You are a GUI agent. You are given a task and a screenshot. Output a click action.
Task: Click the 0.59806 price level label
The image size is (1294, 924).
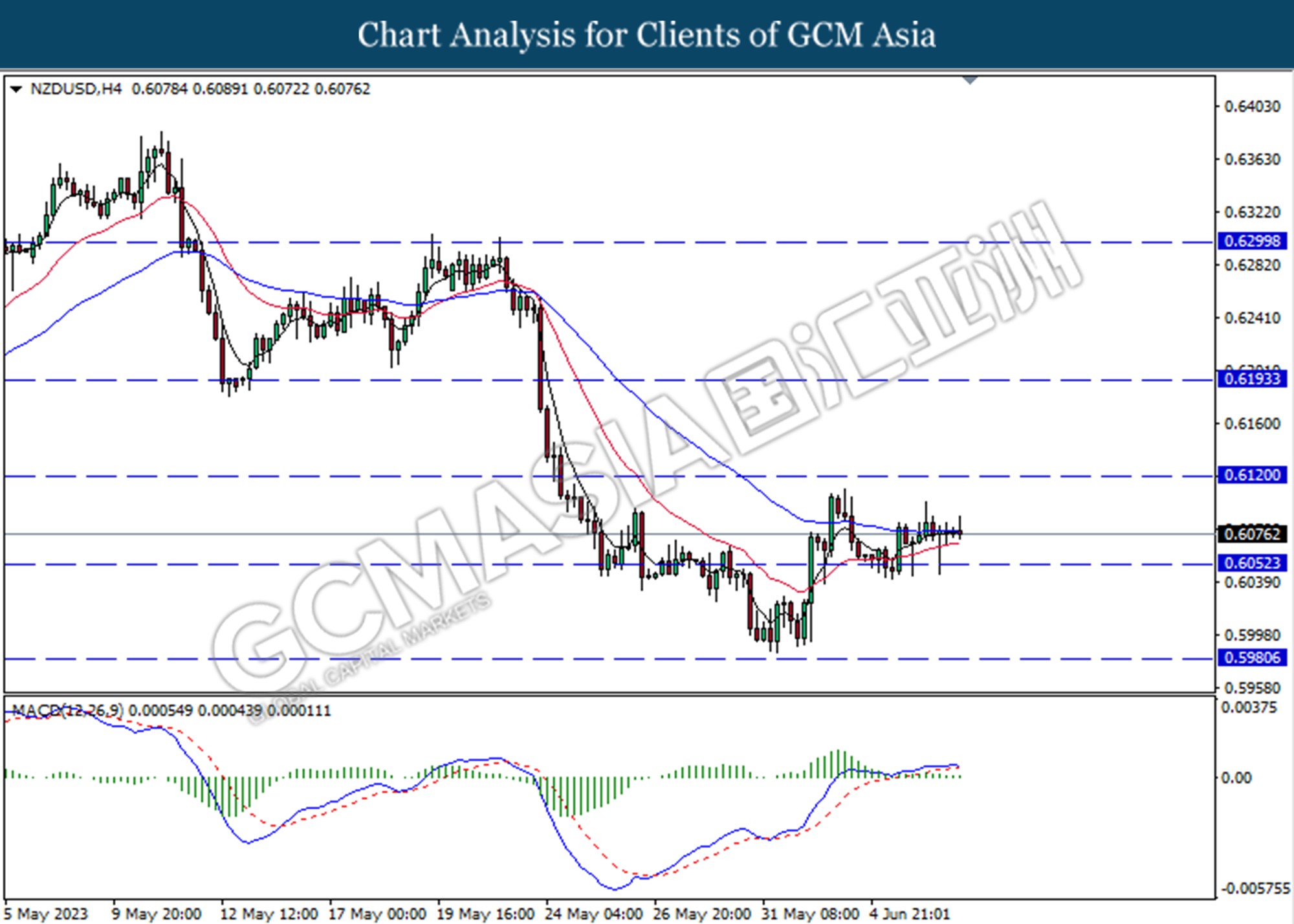click(1253, 657)
